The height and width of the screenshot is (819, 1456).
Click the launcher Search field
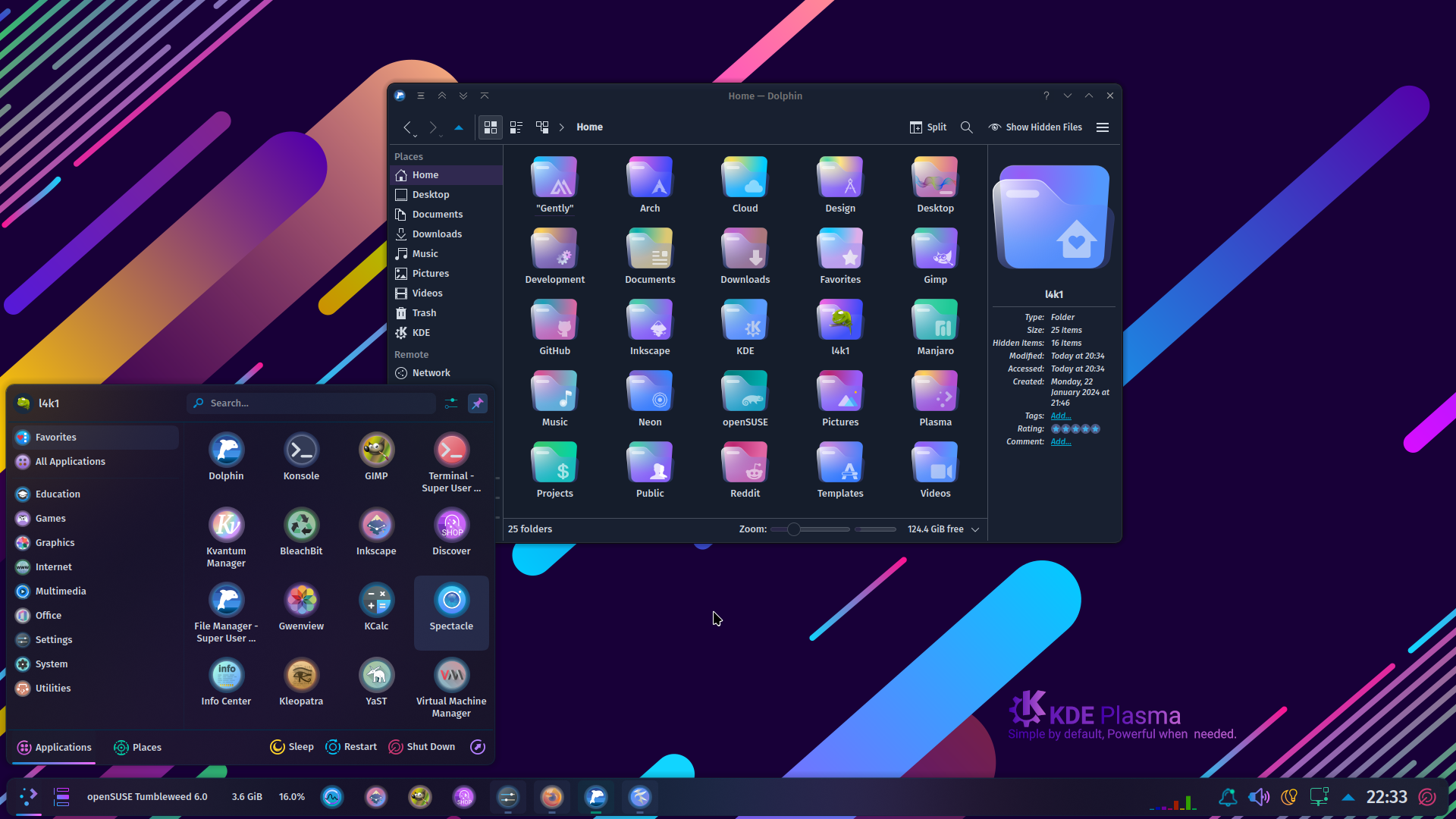coord(311,403)
